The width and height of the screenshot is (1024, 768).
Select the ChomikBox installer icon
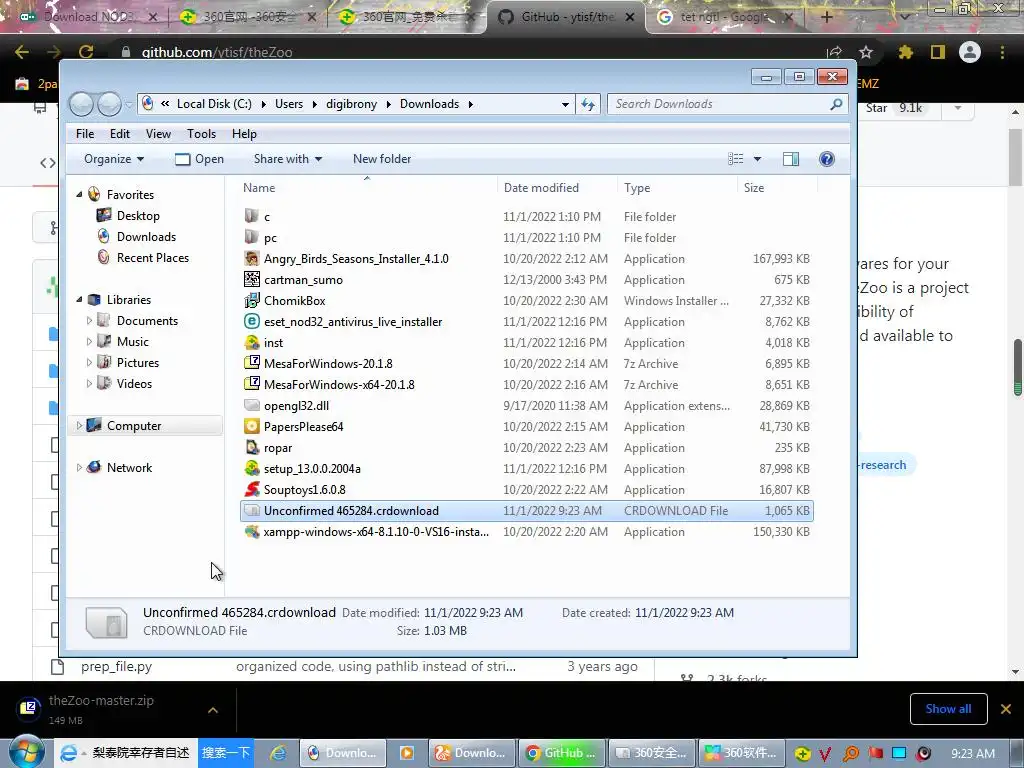coord(251,300)
